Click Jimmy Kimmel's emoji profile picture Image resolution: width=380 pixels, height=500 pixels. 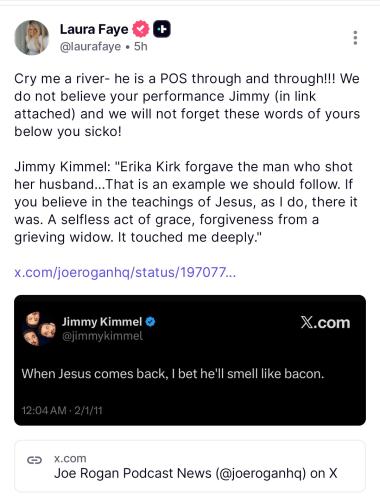pyautogui.click(x=39, y=329)
